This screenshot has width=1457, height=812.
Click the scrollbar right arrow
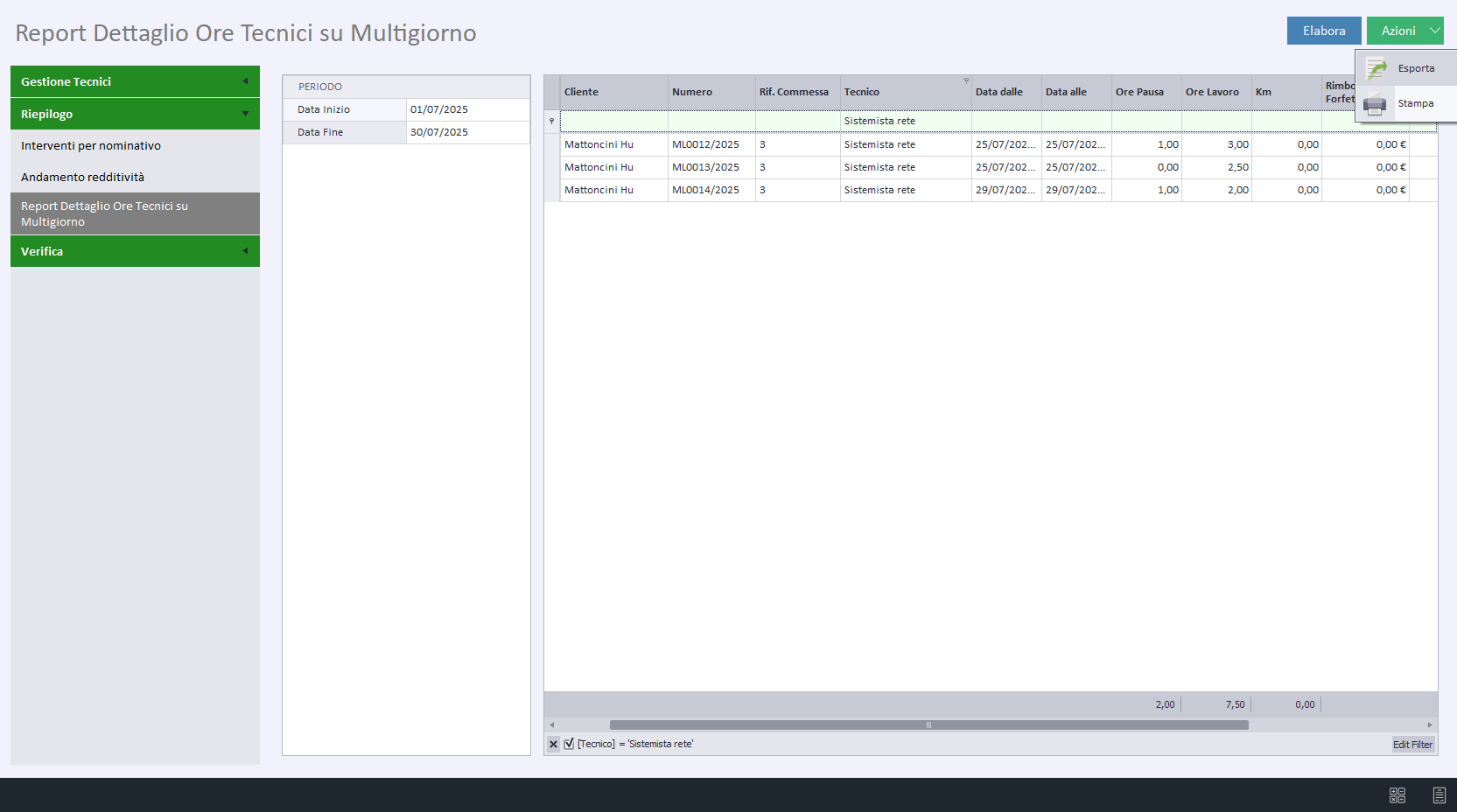pos(1430,724)
